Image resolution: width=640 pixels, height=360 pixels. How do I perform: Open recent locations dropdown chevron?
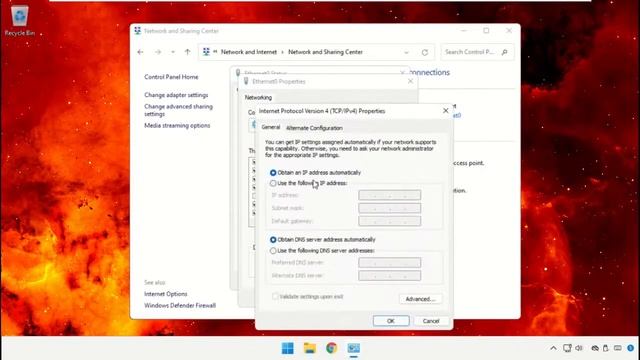173,52
